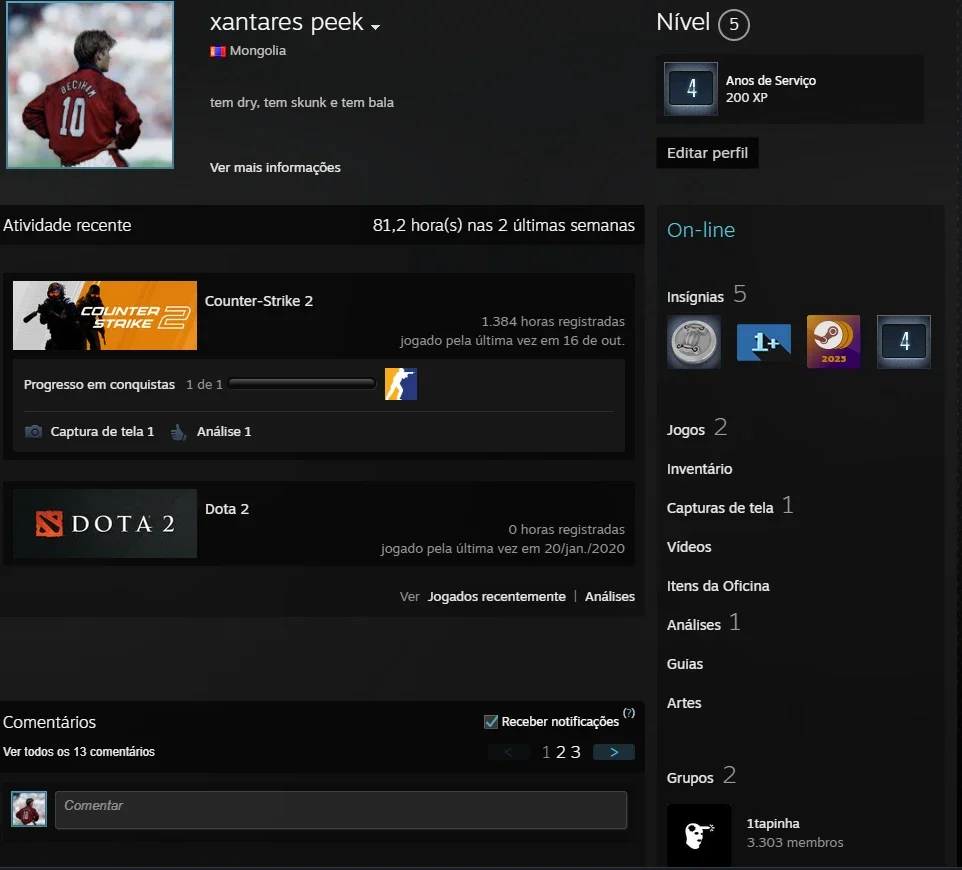Select comments page 2
The width and height of the screenshot is (962, 870).
[561, 752]
